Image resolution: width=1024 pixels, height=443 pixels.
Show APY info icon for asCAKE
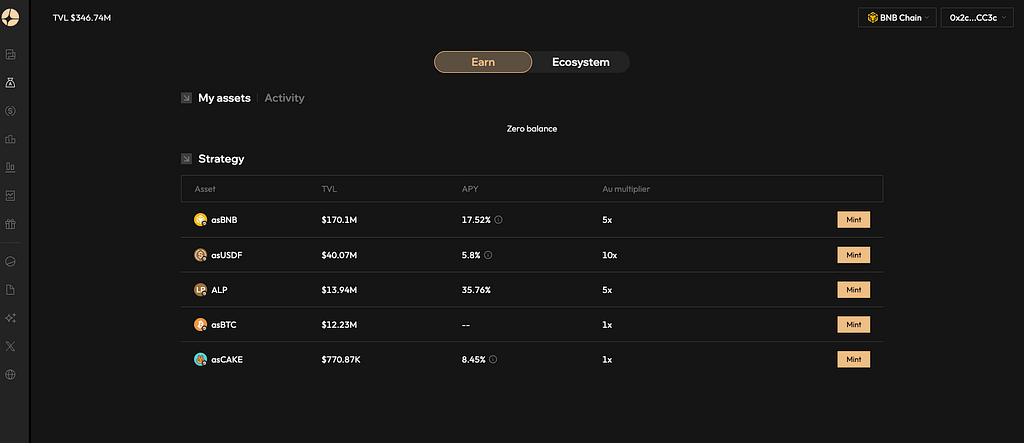point(493,359)
